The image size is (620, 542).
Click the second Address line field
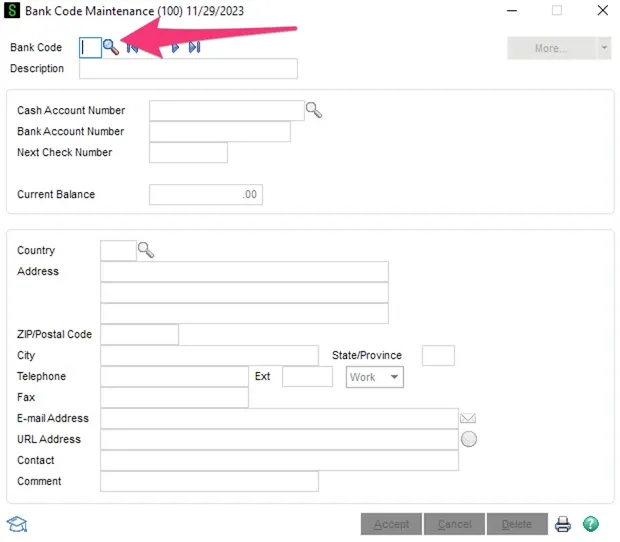point(244,293)
